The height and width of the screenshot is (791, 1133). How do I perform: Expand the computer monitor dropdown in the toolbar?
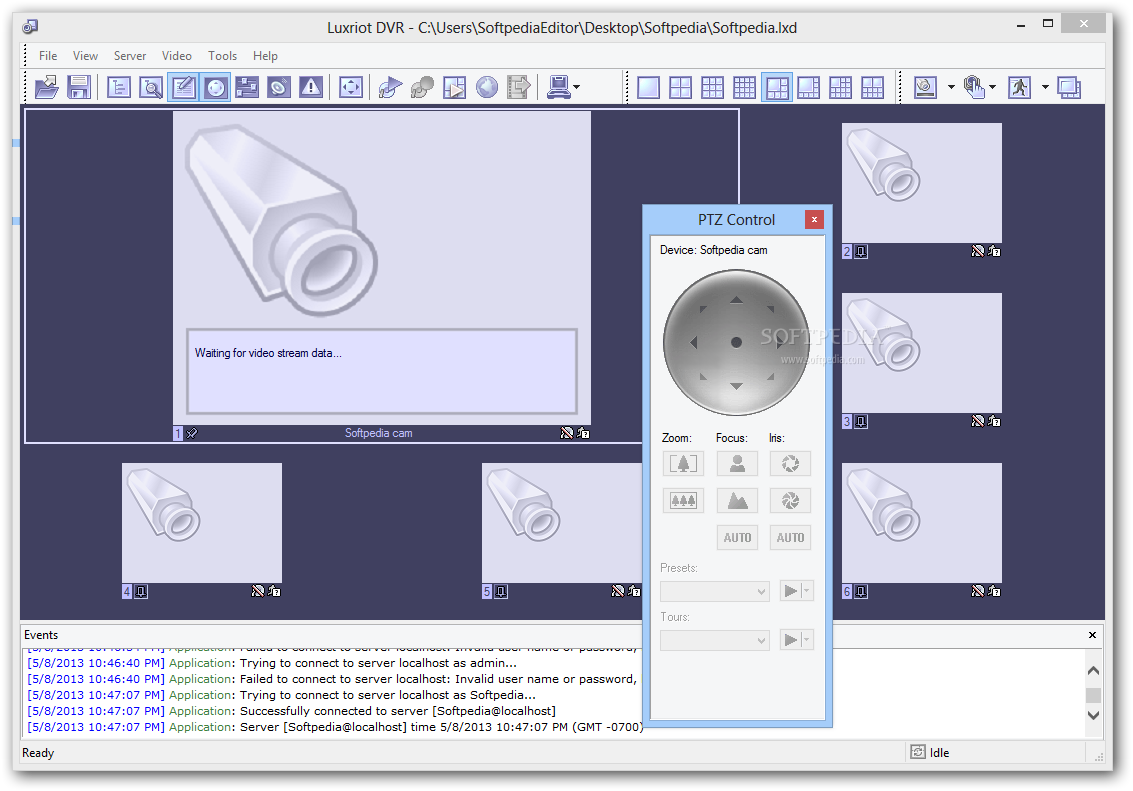point(576,87)
